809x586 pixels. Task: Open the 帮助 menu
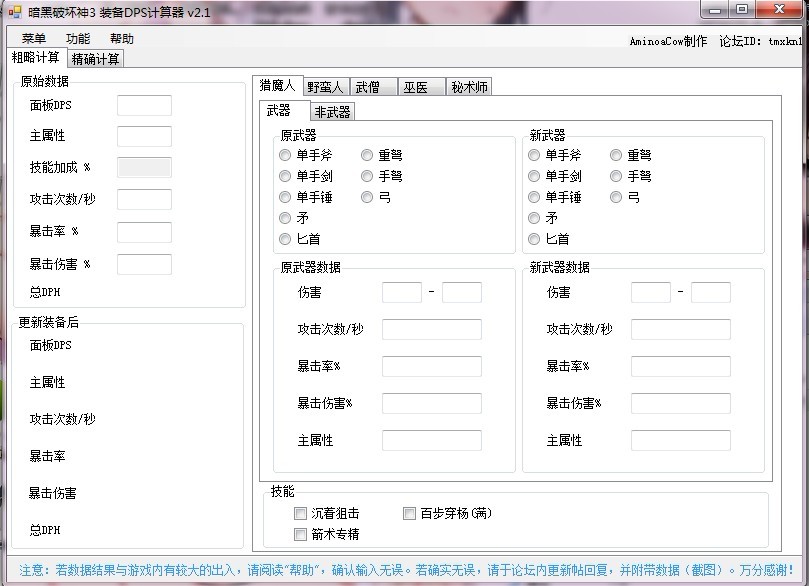(x=121, y=39)
